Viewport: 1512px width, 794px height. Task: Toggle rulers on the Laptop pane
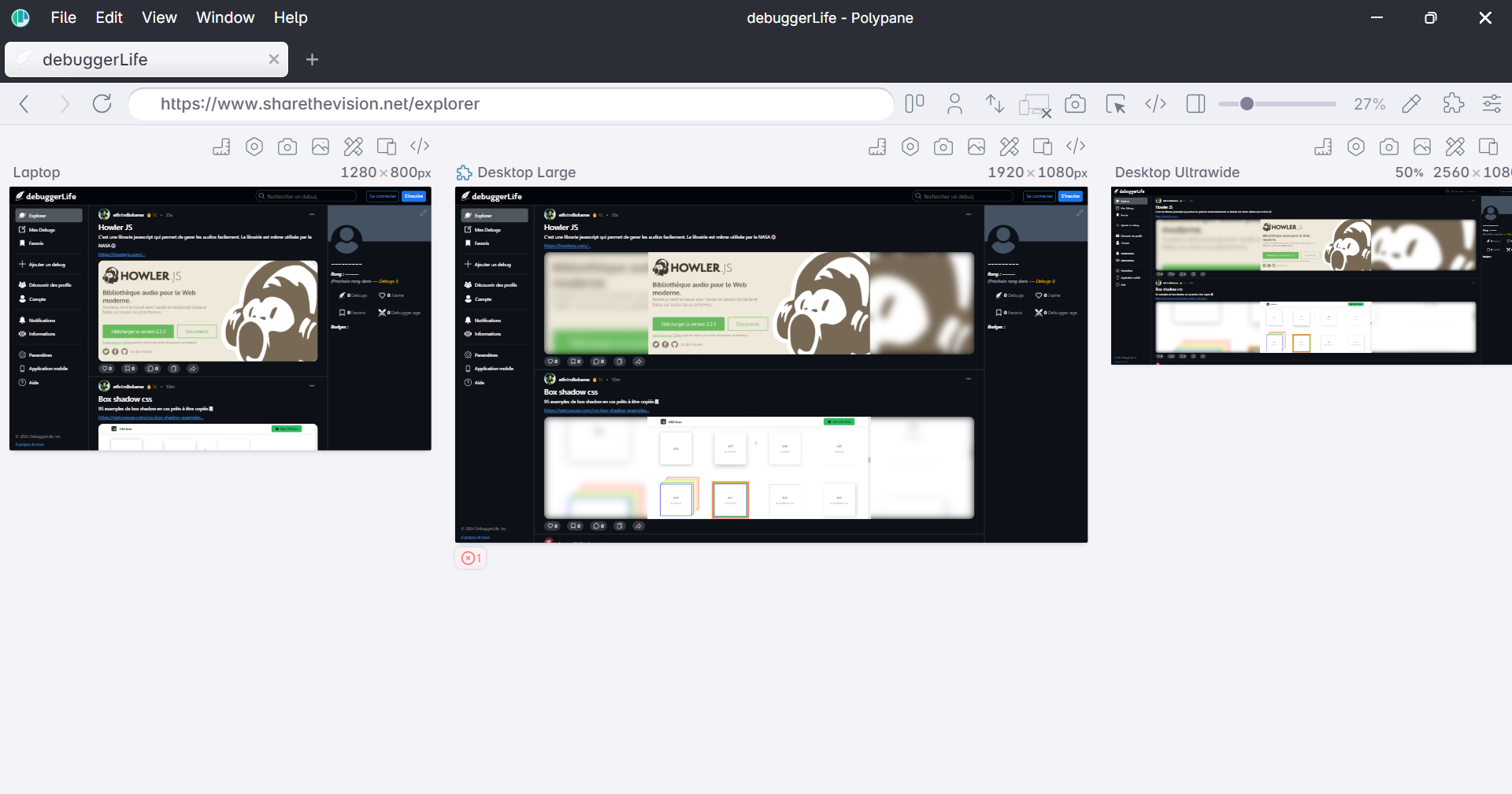pos(221,147)
